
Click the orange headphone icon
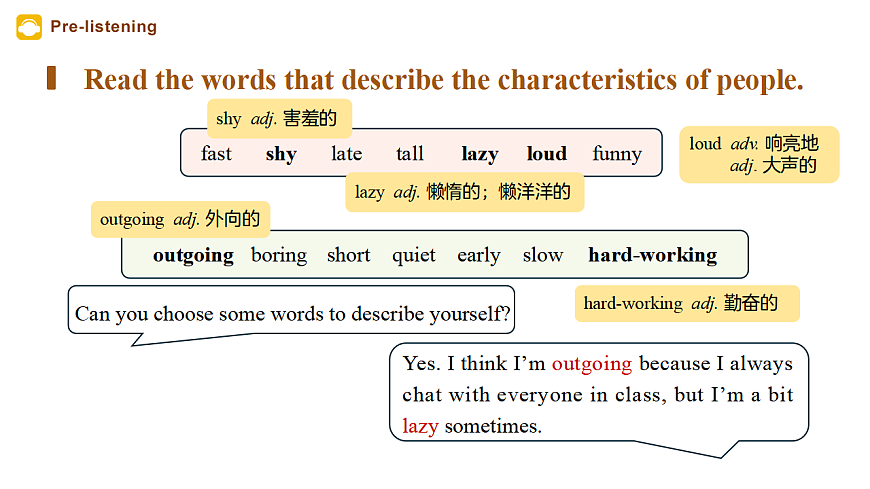(x=29, y=26)
